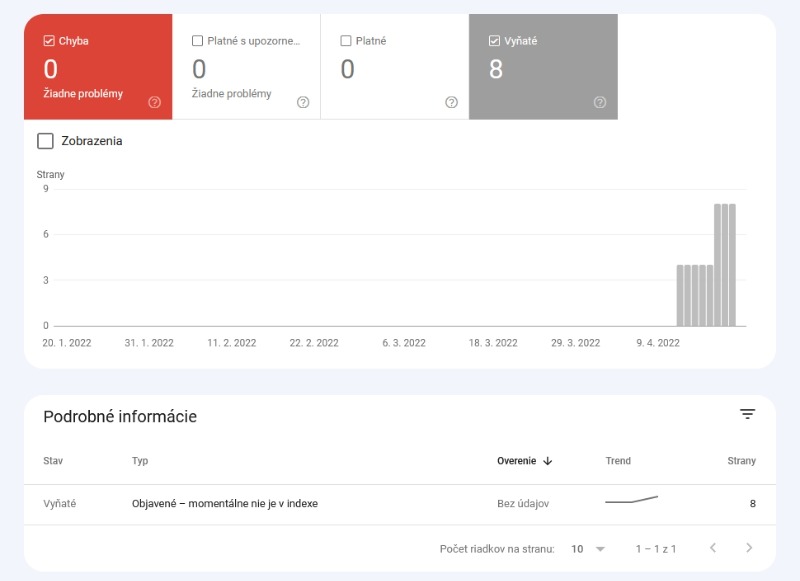The width and height of the screenshot is (800, 581).
Task: Open rows per page dropdown
Action: [x=588, y=549]
